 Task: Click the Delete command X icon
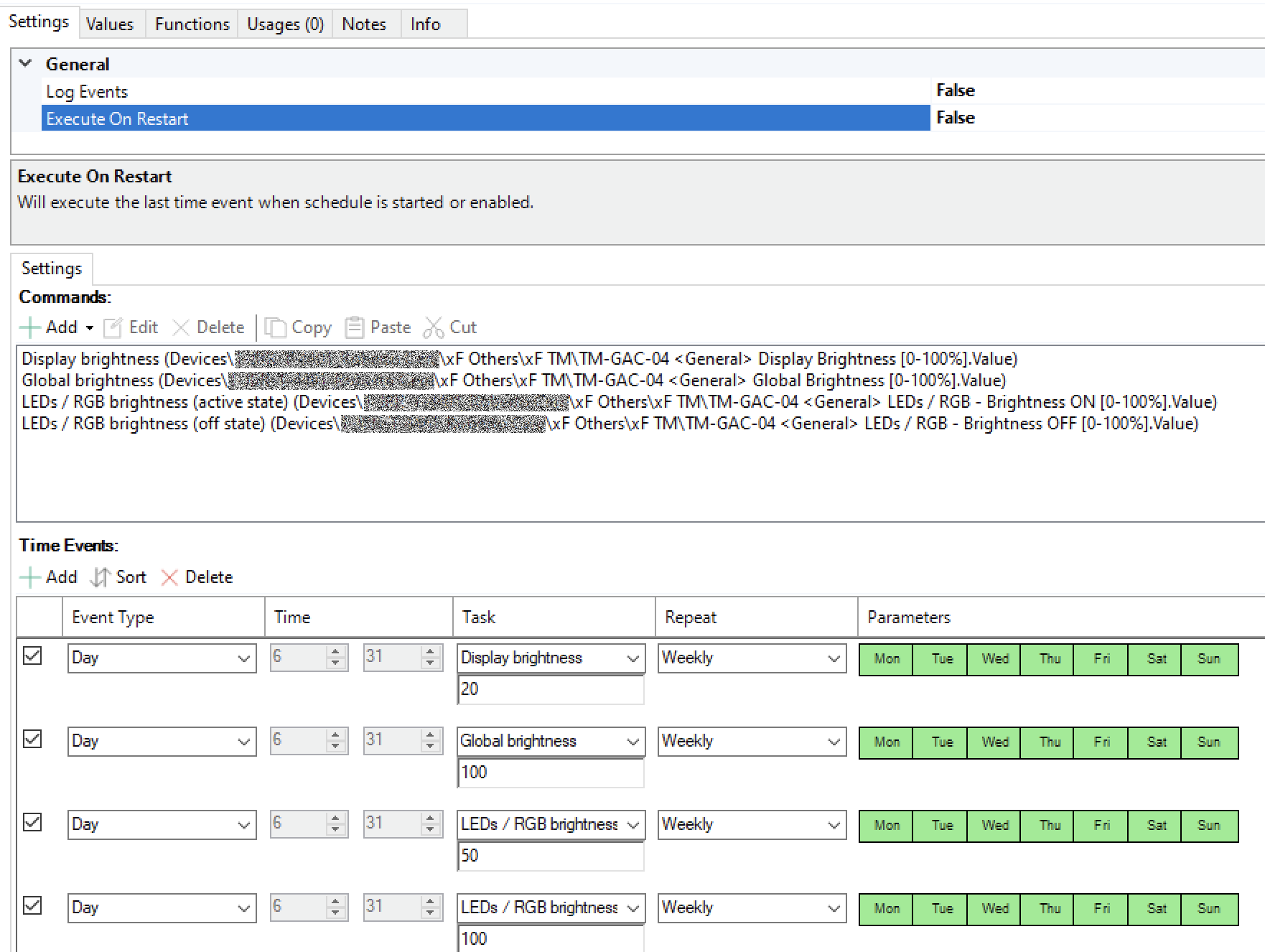click(x=181, y=328)
